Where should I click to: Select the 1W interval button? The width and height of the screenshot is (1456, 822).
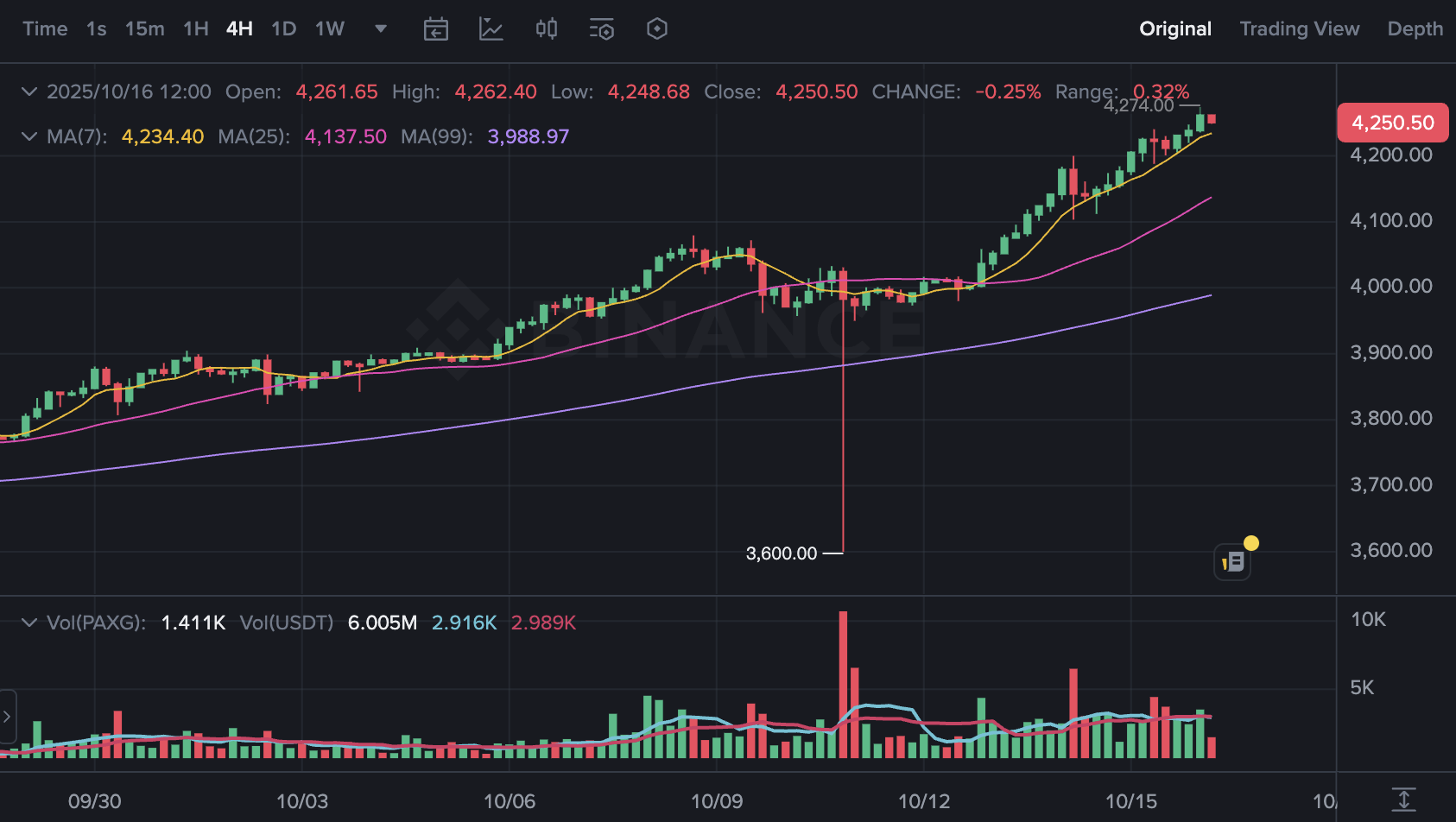(x=330, y=29)
